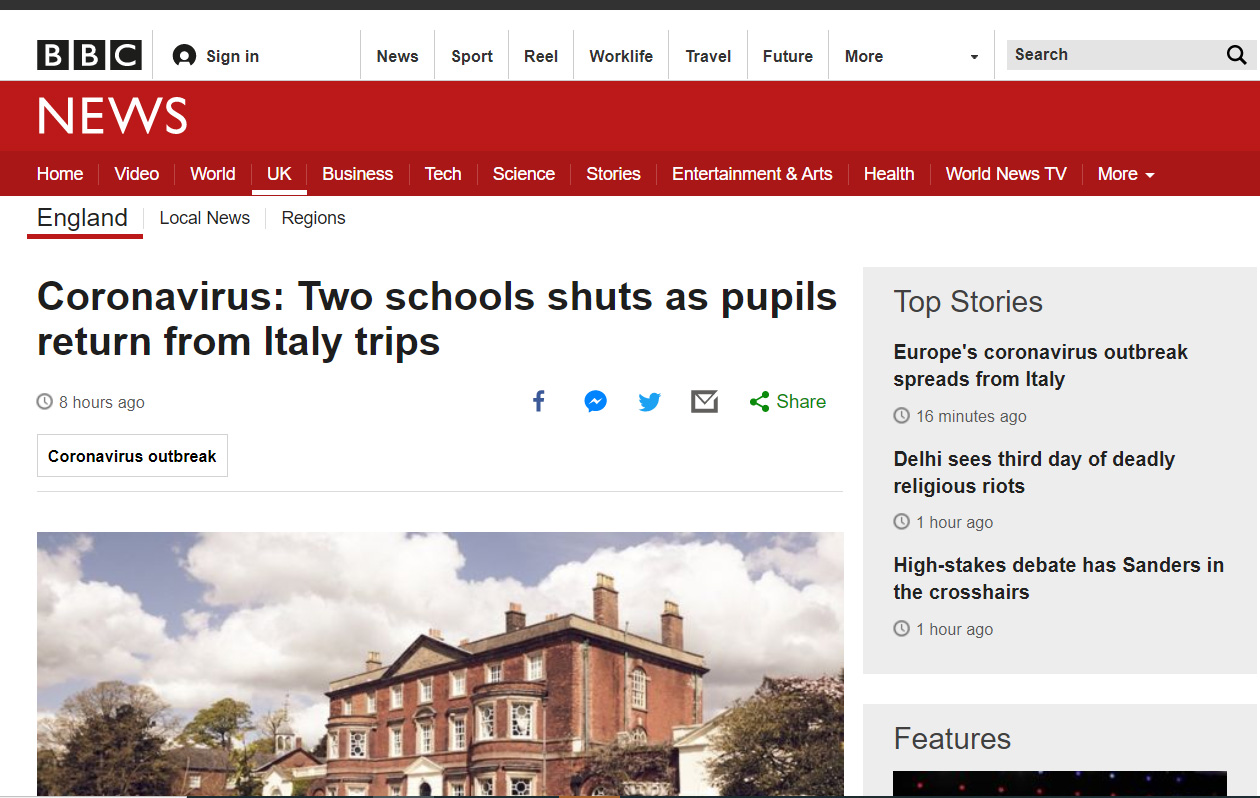Open Local News sub-section
1260x798 pixels.
pos(205,218)
